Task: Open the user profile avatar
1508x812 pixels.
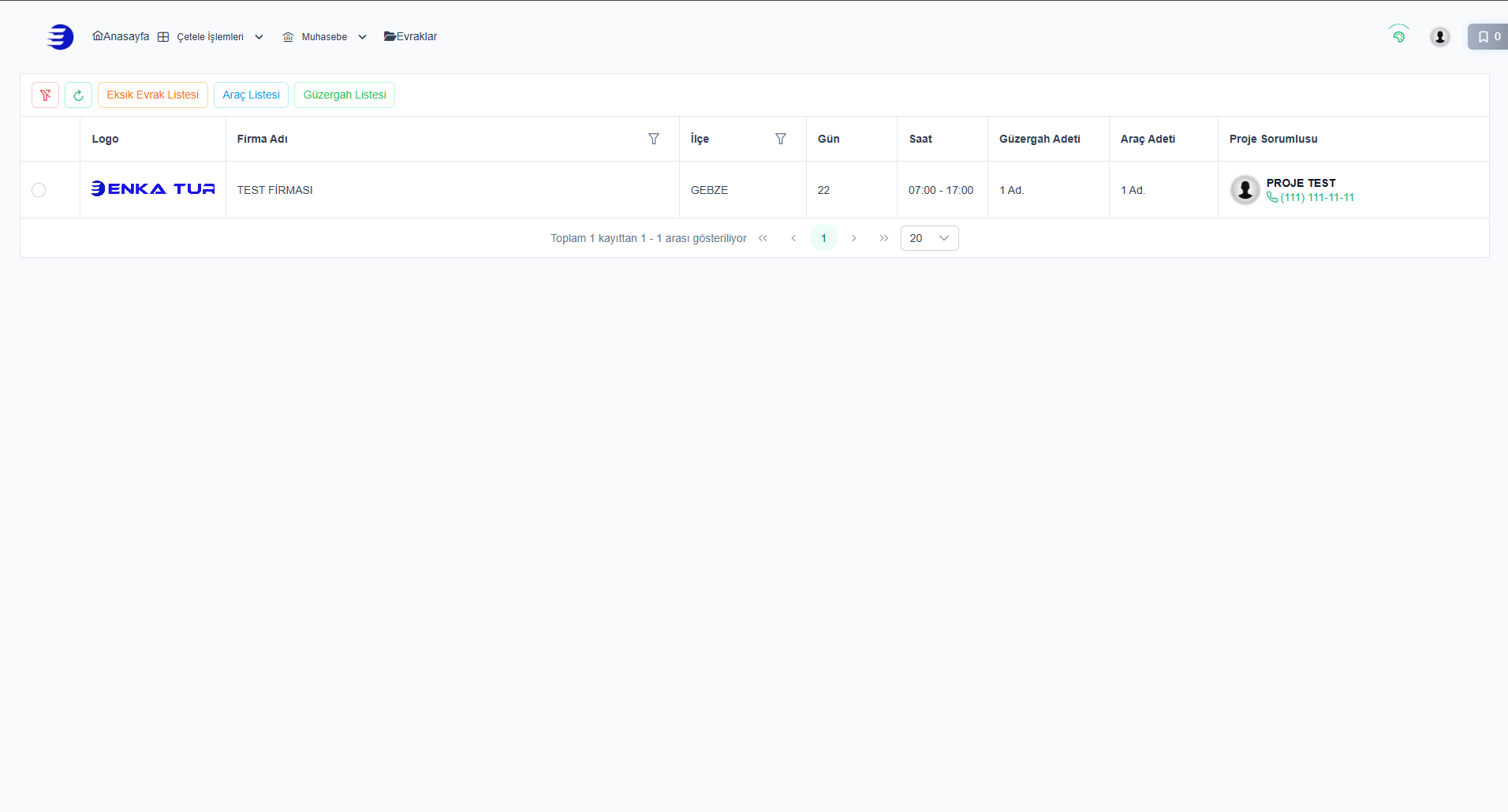Action: click(1439, 36)
